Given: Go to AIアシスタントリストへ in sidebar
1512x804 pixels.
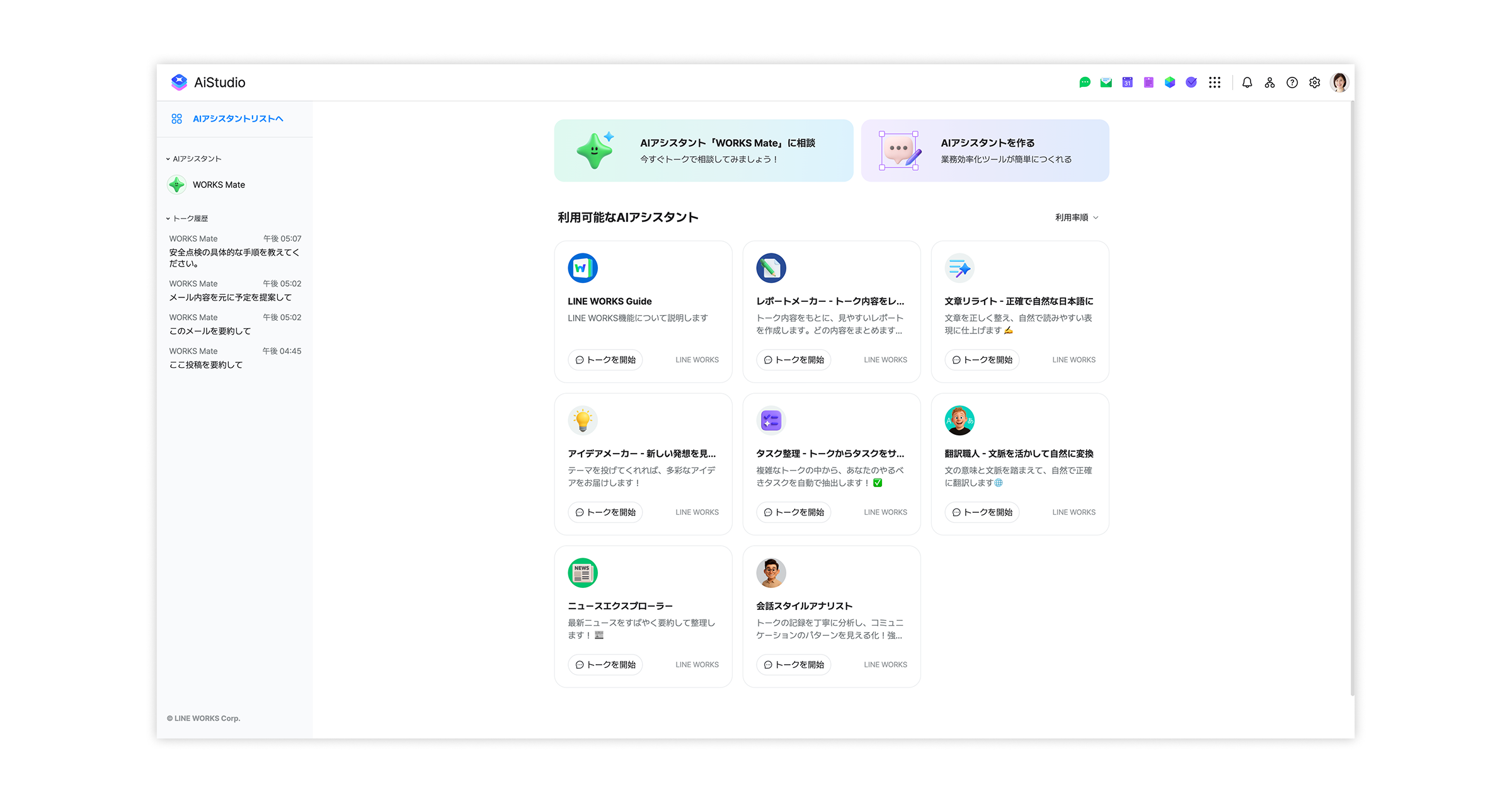Looking at the screenshot, I should (238, 118).
